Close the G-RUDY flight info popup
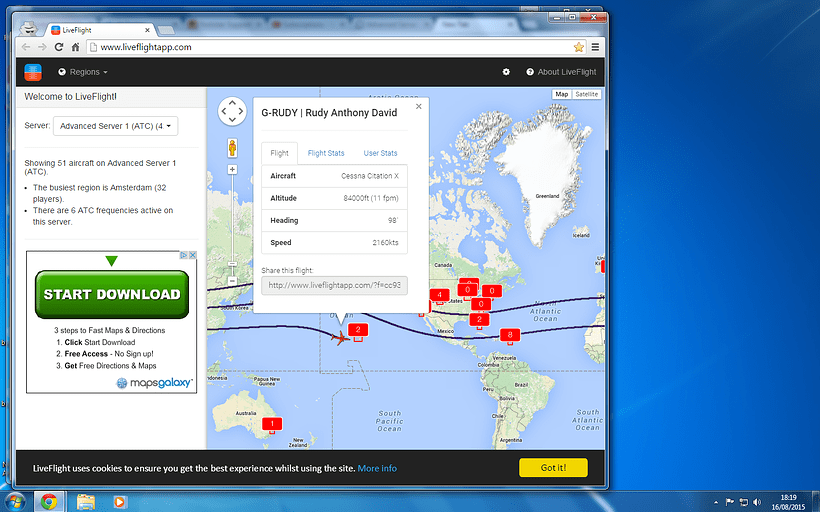Image resolution: width=820 pixels, height=512 pixels. [x=418, y=106]
